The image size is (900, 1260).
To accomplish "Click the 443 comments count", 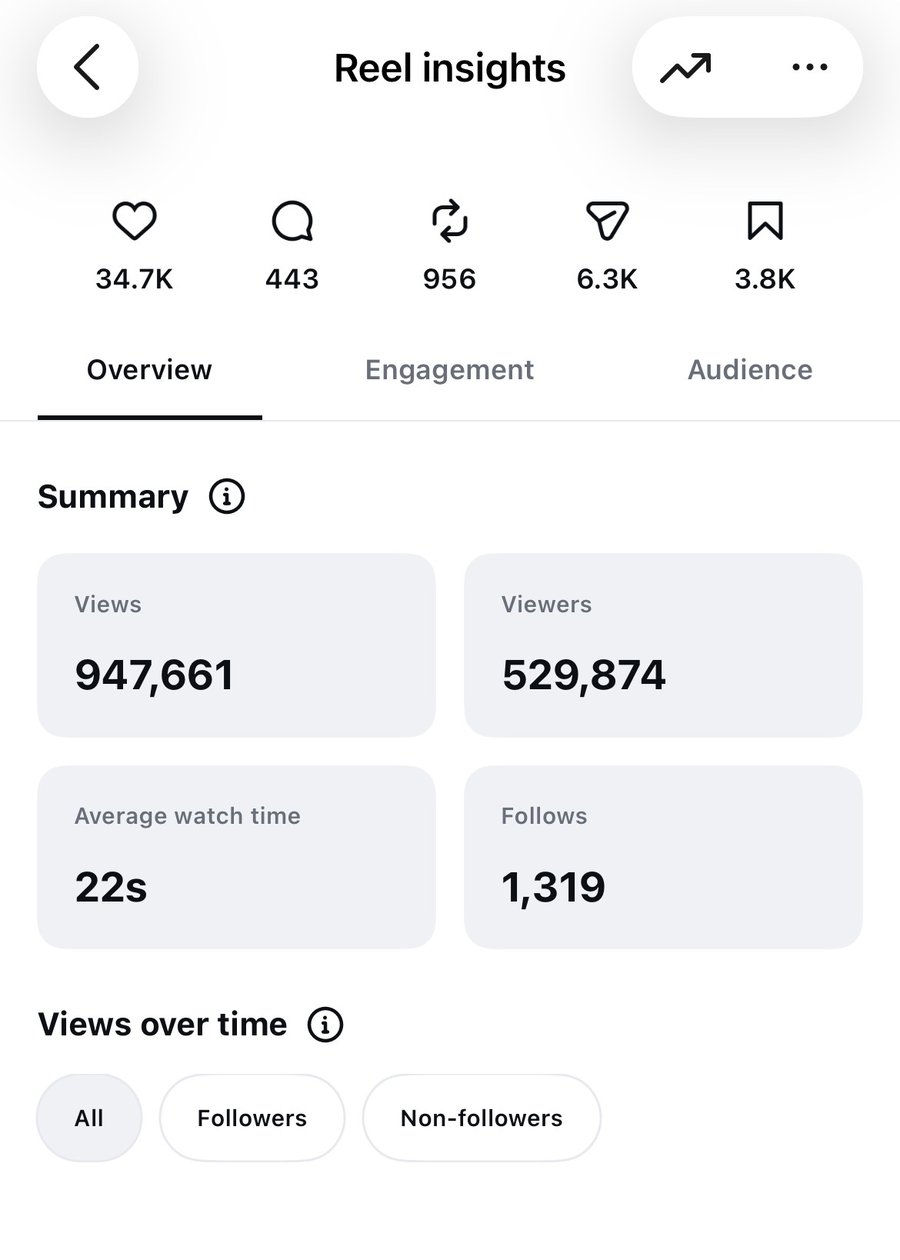I will 292,280.
